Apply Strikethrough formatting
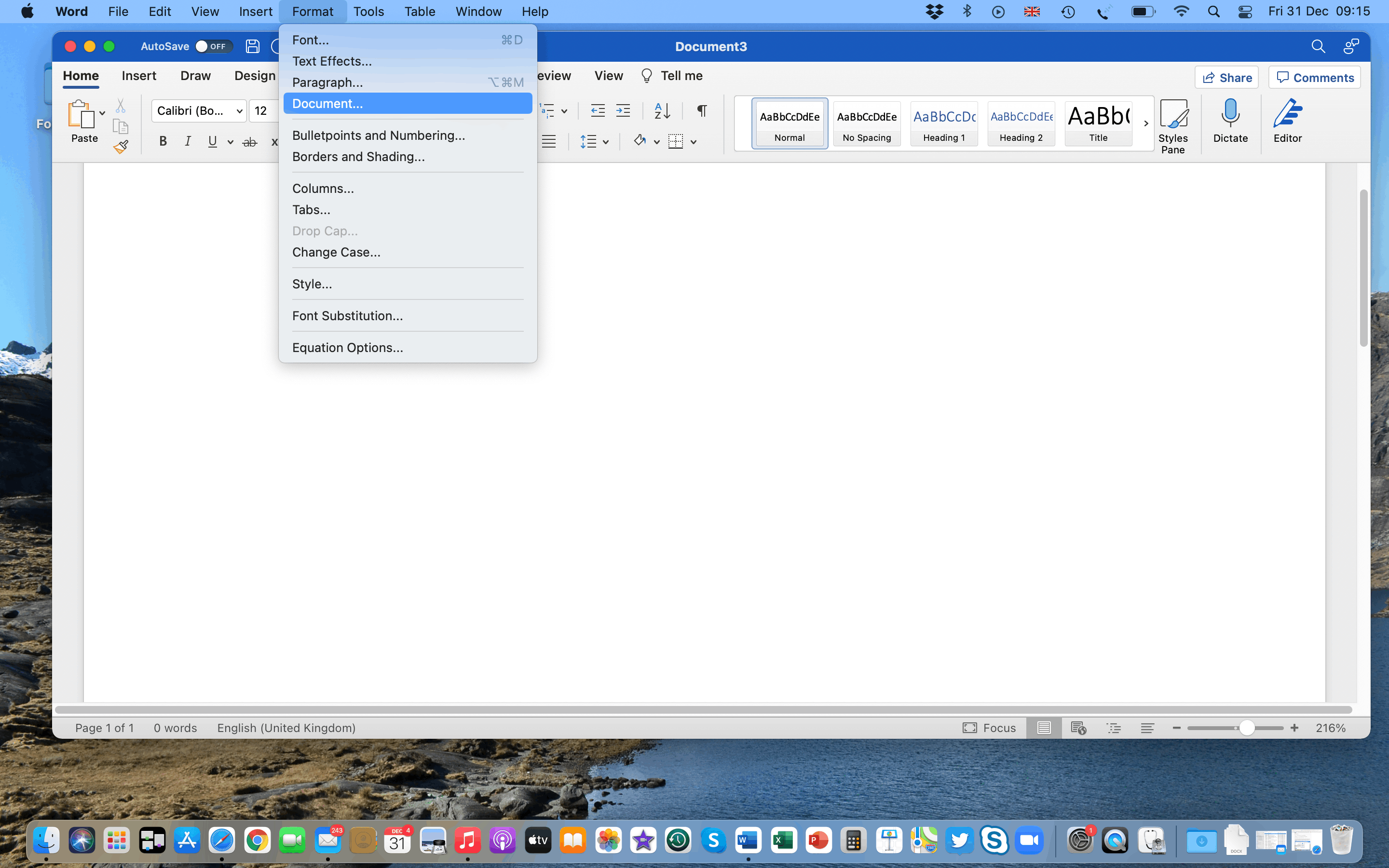The image size is (1389, 868). point(250,142)
